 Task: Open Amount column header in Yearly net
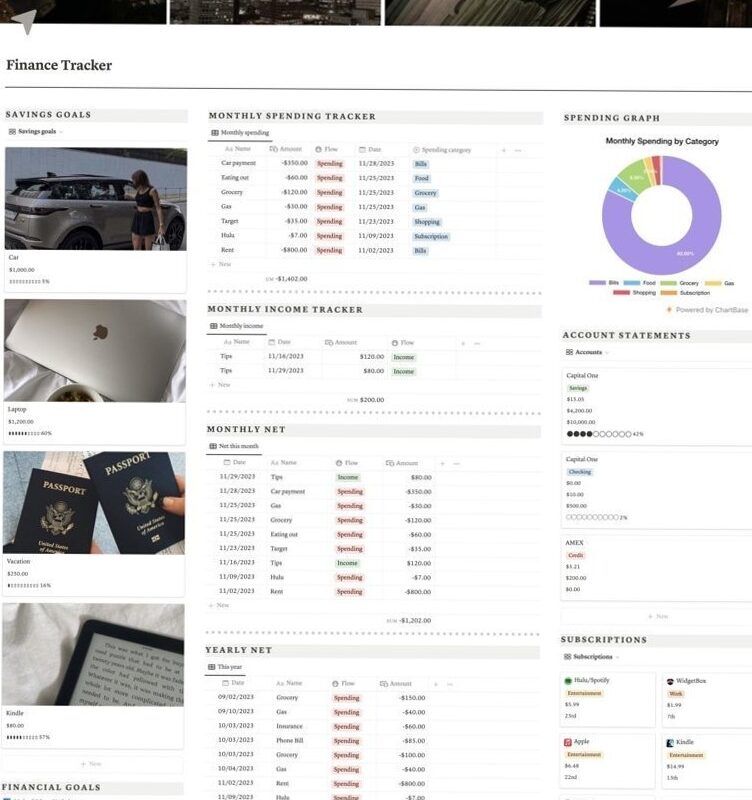click(x=395, y=684)
